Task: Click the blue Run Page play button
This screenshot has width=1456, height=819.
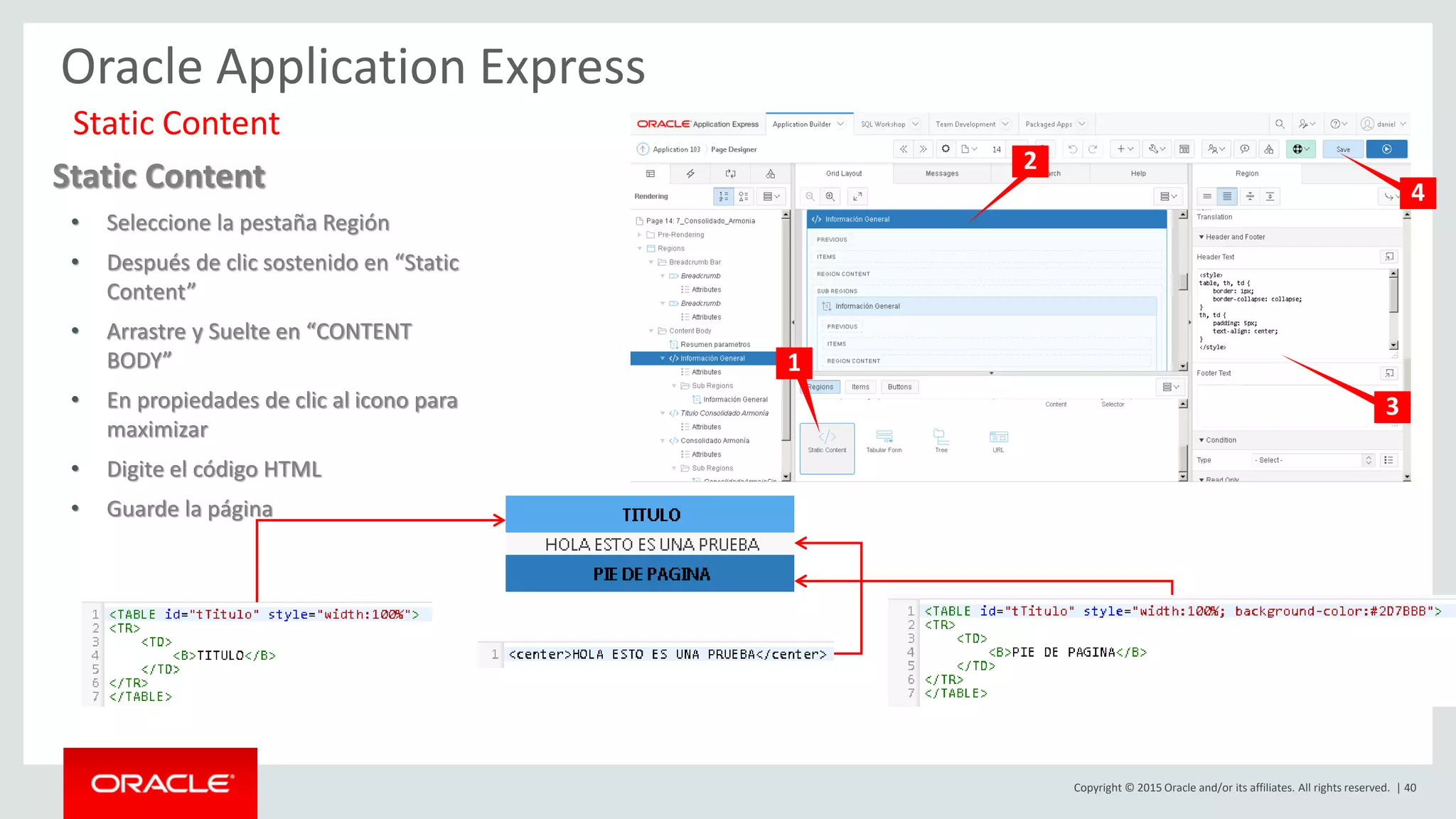Action: (1386, 149)
